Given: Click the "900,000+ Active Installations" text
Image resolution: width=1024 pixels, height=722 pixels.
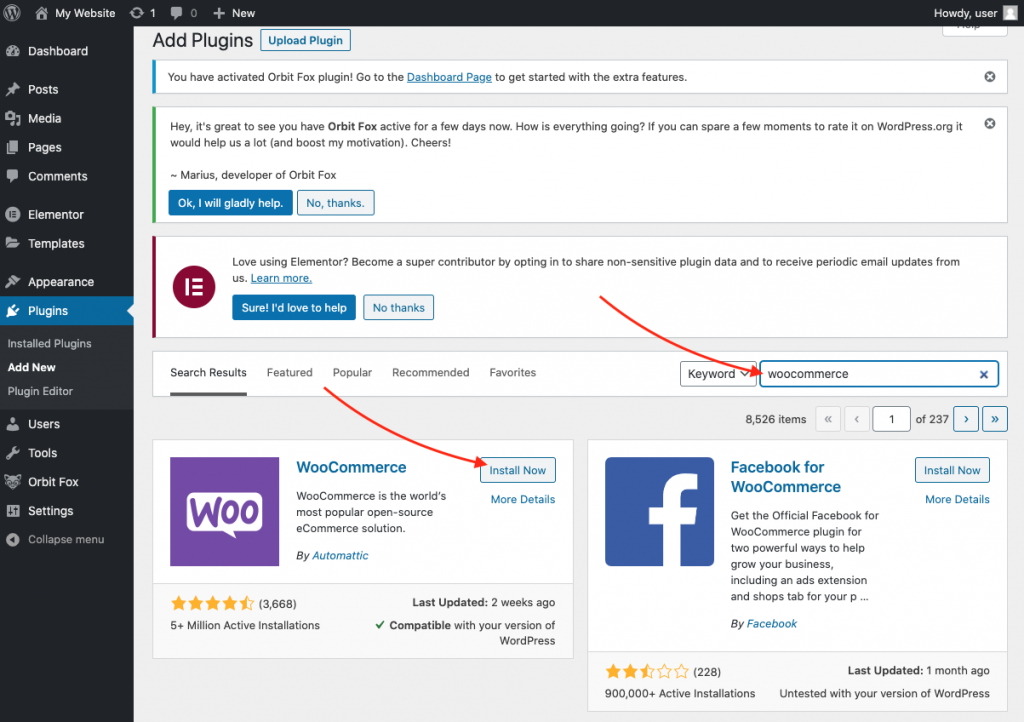Looking at the screenshot, I should click(x=680, y=693).
